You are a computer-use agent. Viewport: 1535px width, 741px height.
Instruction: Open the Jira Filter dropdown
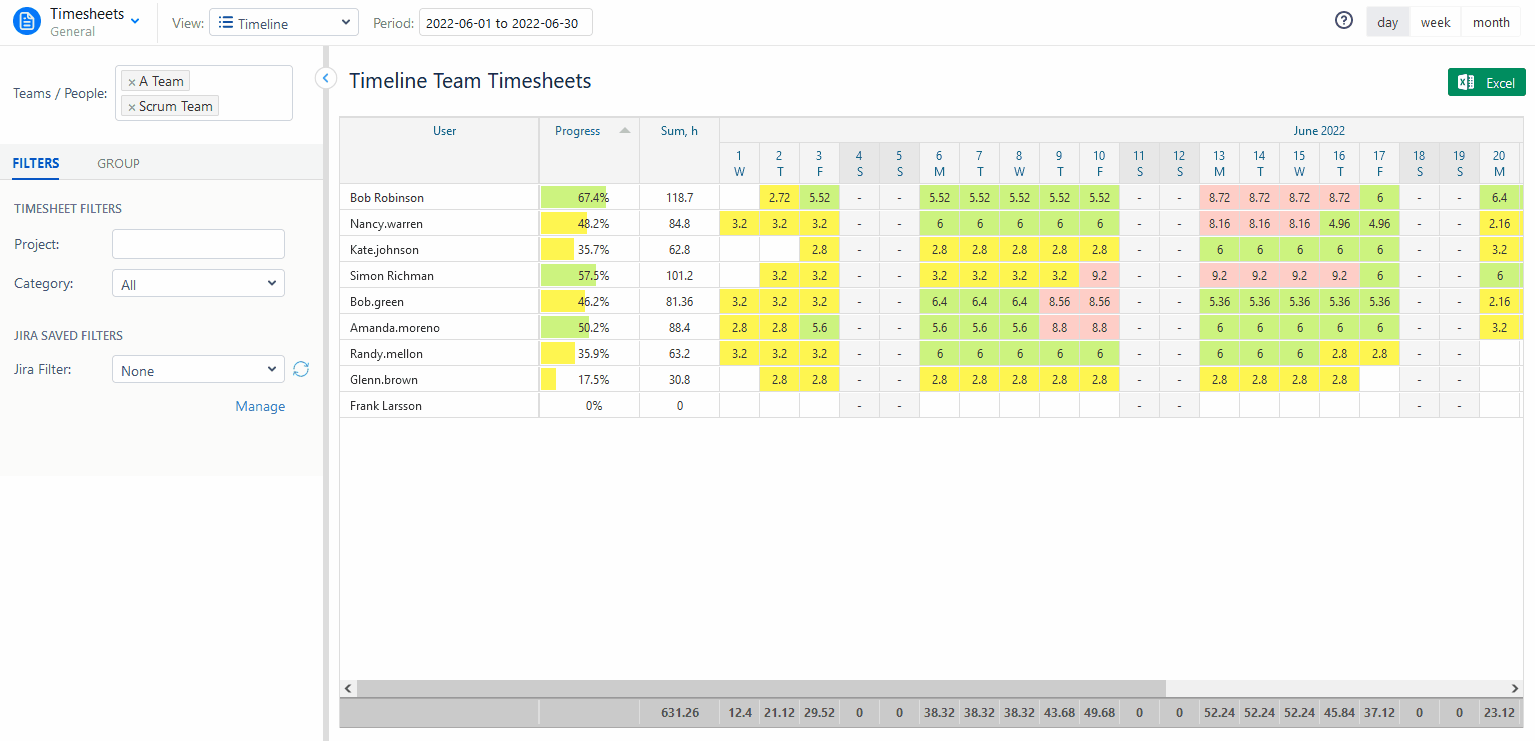click(198, 370)
